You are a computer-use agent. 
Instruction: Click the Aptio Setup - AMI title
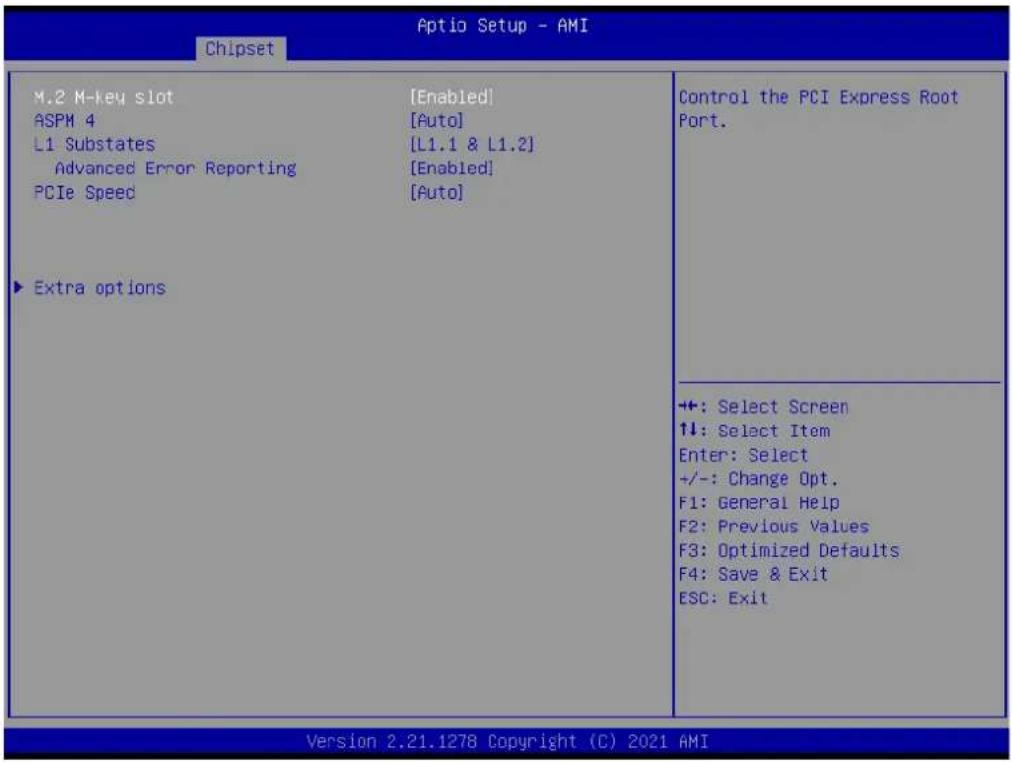(x=503, y=26)
